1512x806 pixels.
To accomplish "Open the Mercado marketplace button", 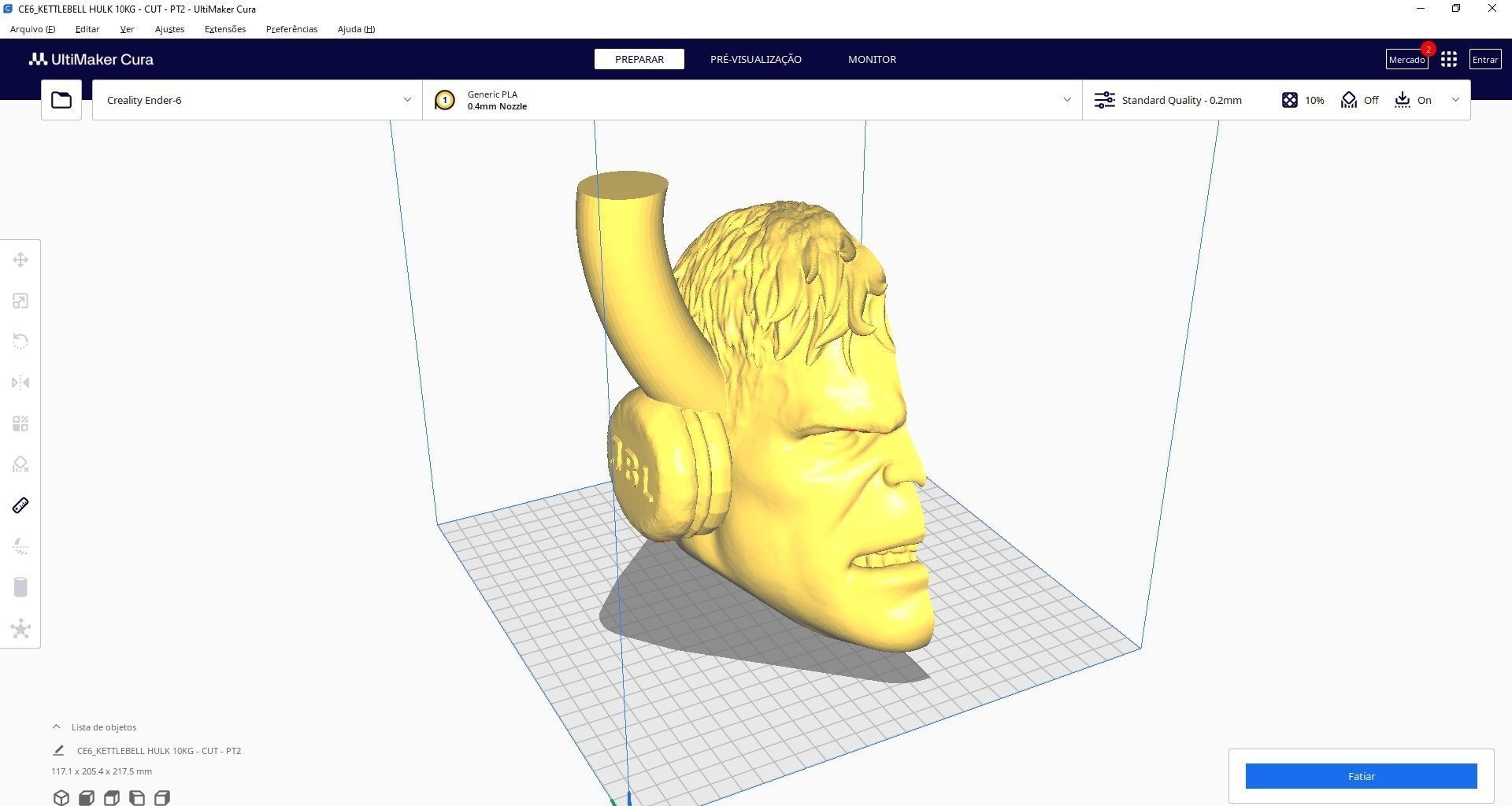I will (1406, 60).
